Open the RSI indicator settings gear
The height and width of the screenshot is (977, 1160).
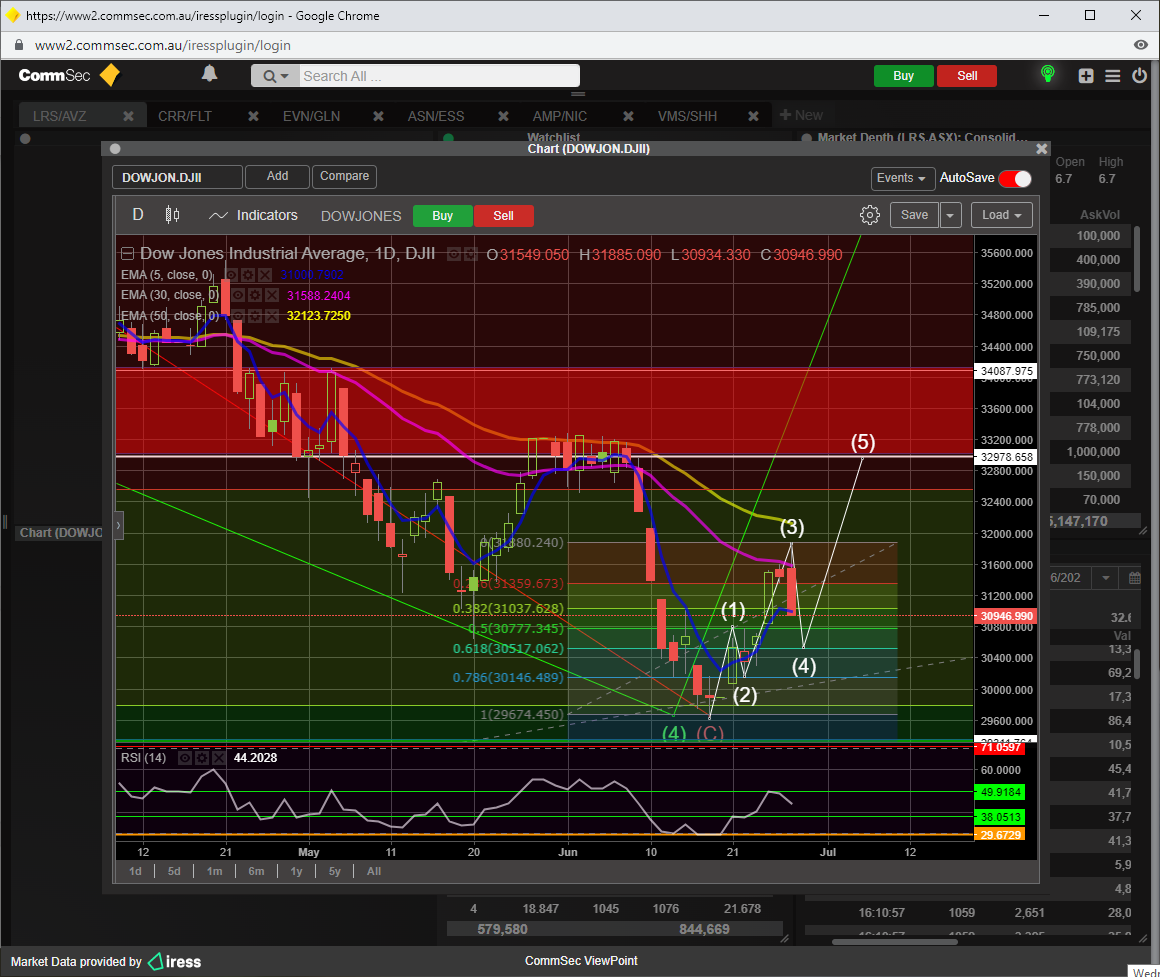click(x=203, y=758)
